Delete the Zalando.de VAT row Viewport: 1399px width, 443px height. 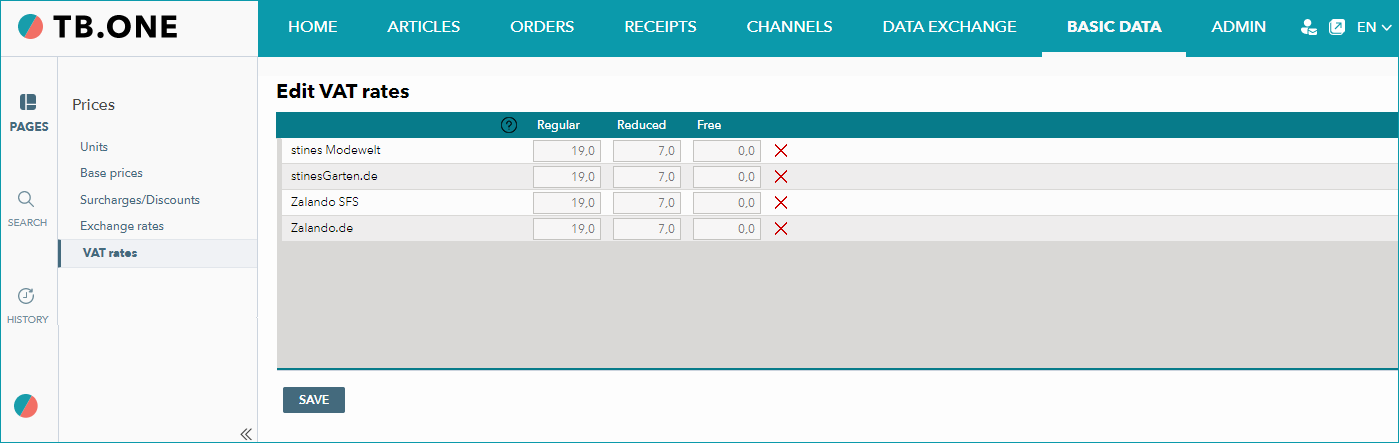pyautogui.click(x=782, y=229)
